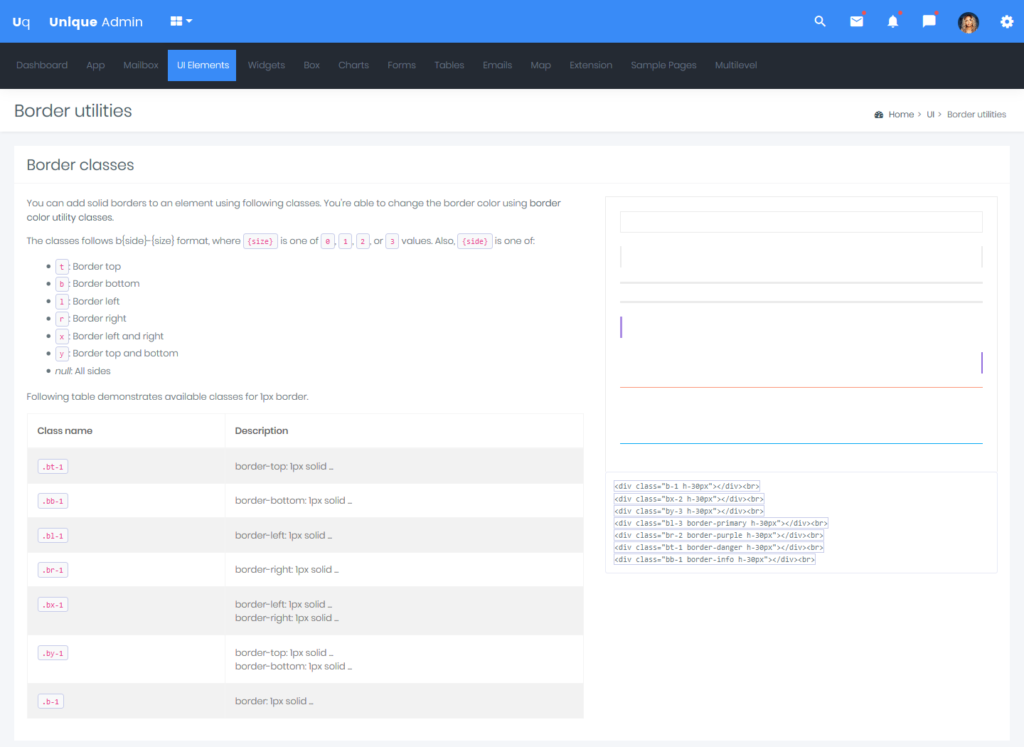Open the Sample Pages navigation dropdown
The width and height of the screenshot is (1024, 747).
tap(663, 64)
